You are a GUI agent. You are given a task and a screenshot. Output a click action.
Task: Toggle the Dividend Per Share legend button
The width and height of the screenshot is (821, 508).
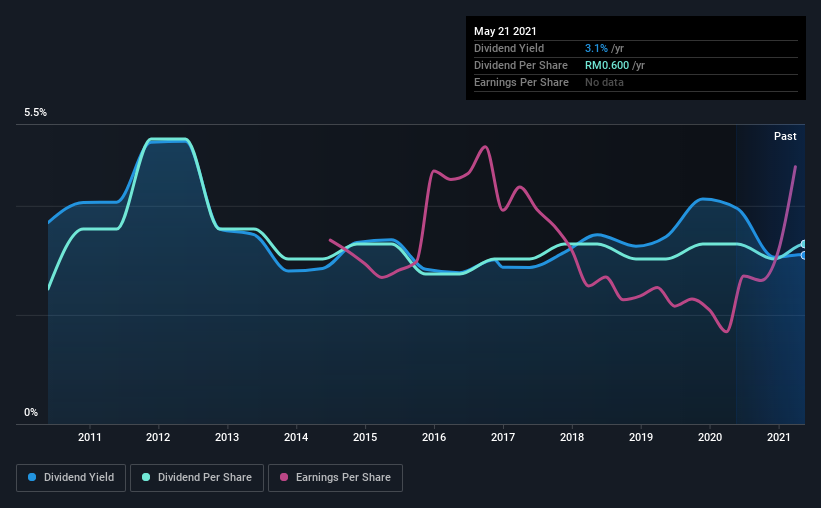[199, 478]
